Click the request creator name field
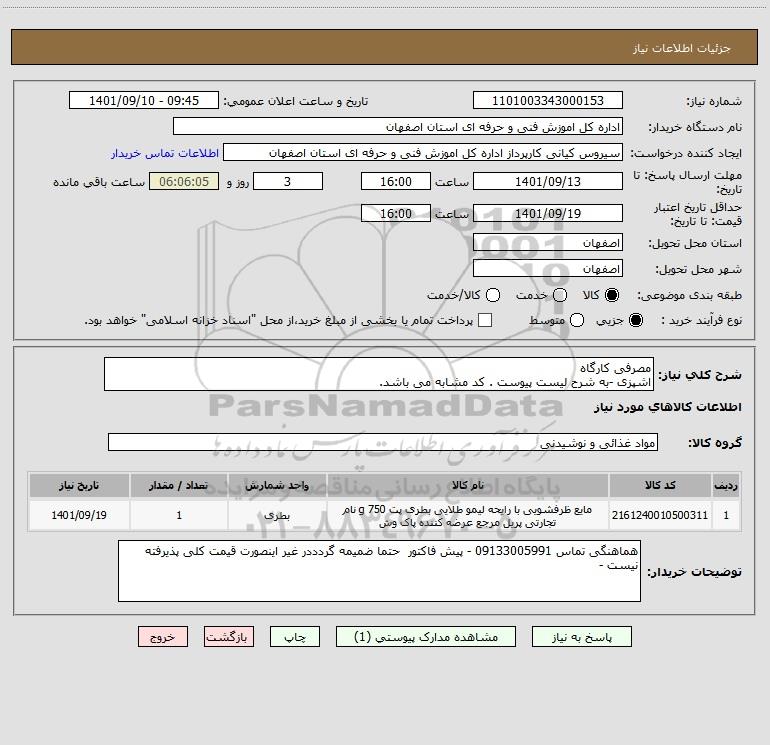The height and width of the screenshot is (745, 770). (423, 152)
